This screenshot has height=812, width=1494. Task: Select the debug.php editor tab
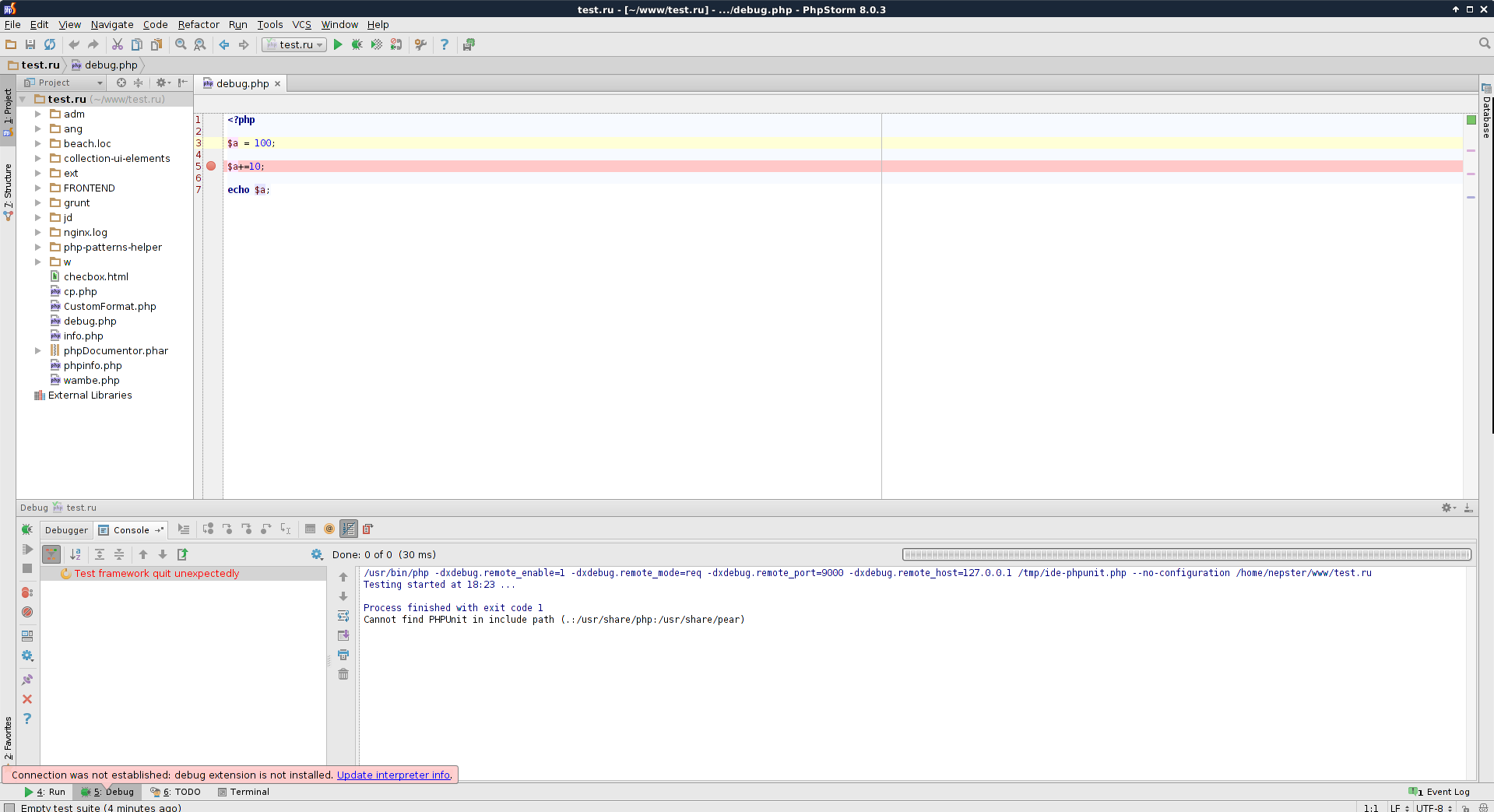click(x=241, y=83)
